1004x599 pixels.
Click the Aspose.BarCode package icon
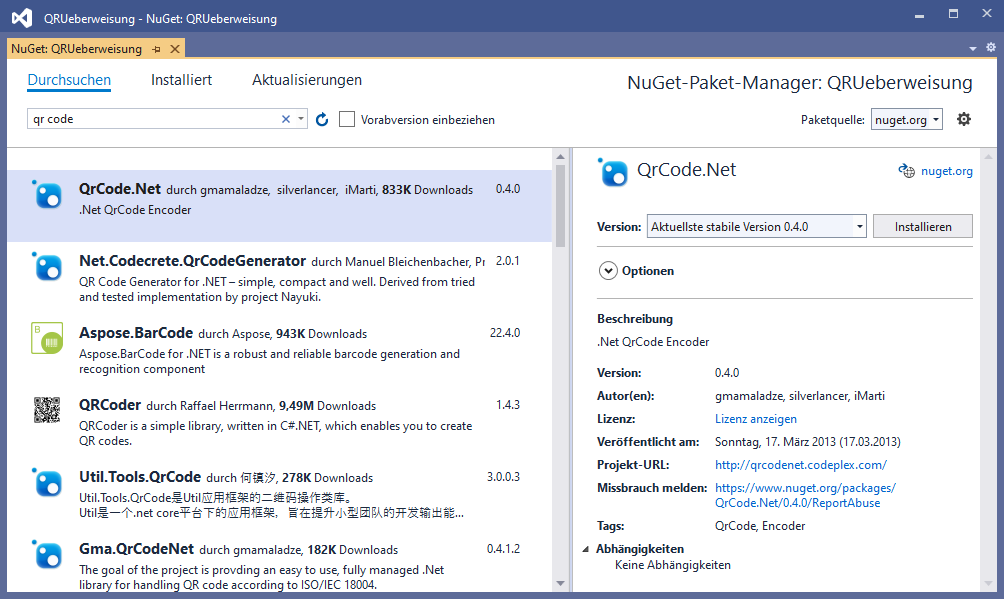pyautogui.click(x=47, y=338)
